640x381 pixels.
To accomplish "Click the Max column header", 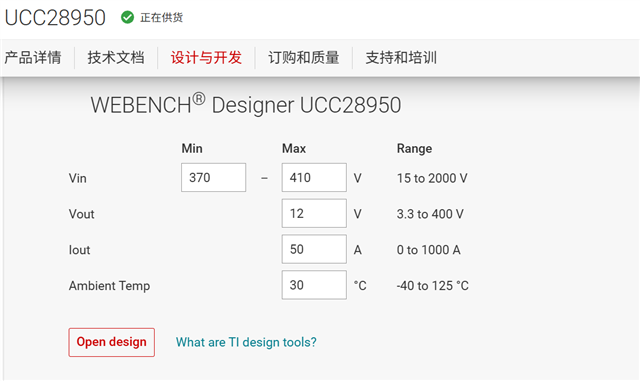I will point(294,148).
